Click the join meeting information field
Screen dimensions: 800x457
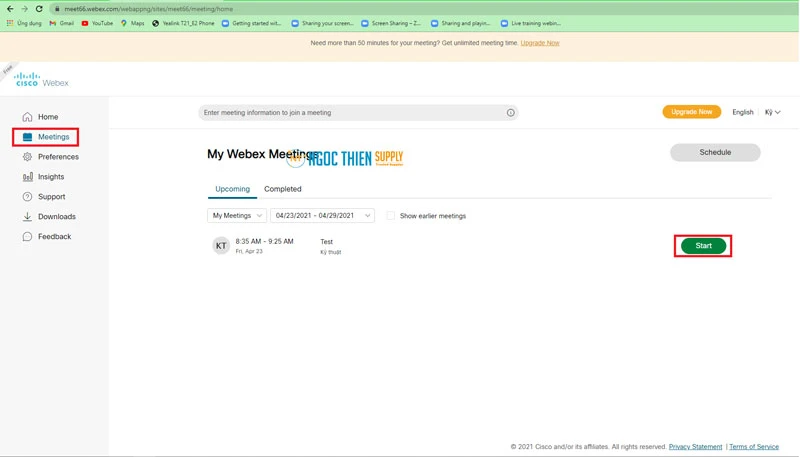358,113
